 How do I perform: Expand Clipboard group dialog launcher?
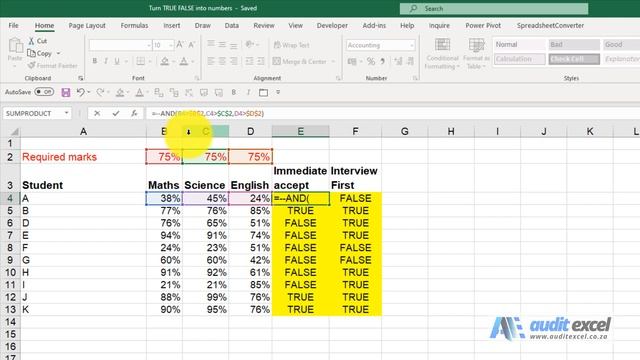pyautogui.click(x=81, y=78)
